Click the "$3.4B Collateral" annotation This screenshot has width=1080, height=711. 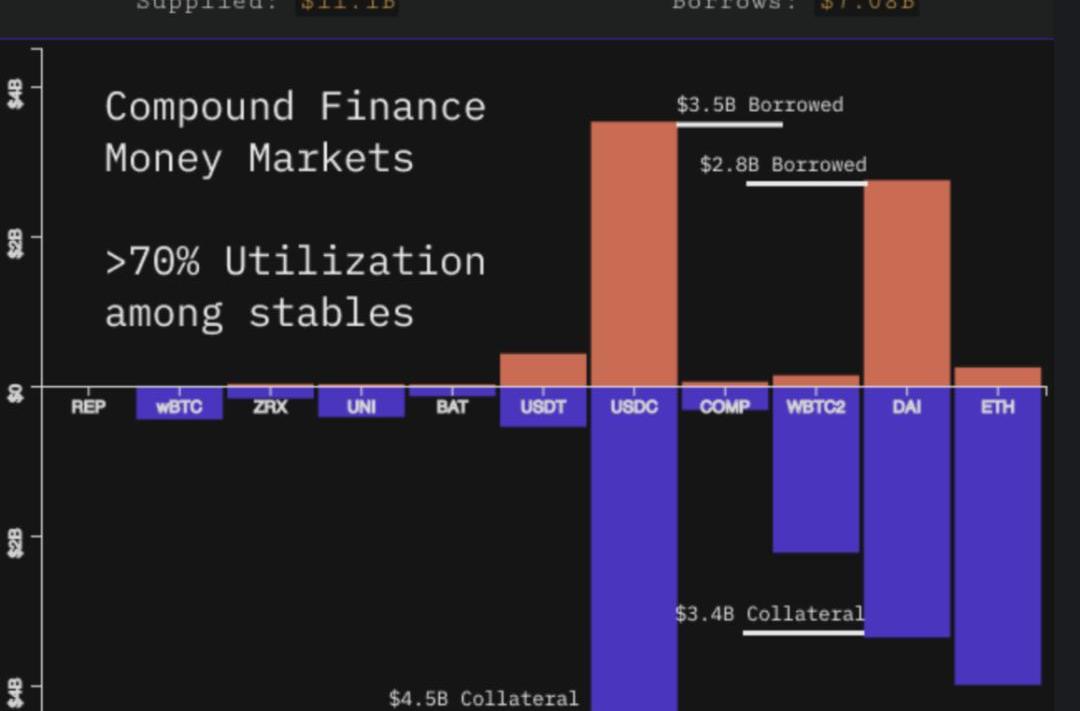[x=769, y=614]
